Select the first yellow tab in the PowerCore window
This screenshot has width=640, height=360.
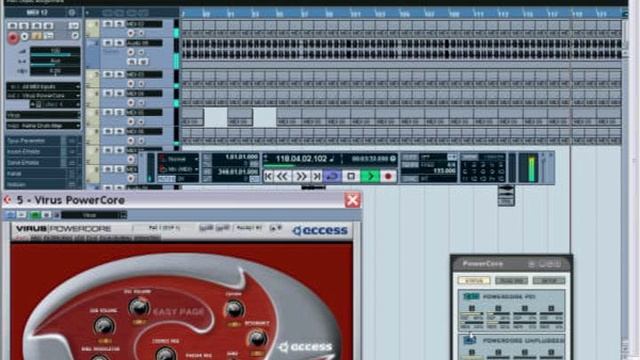click(473, 281)
